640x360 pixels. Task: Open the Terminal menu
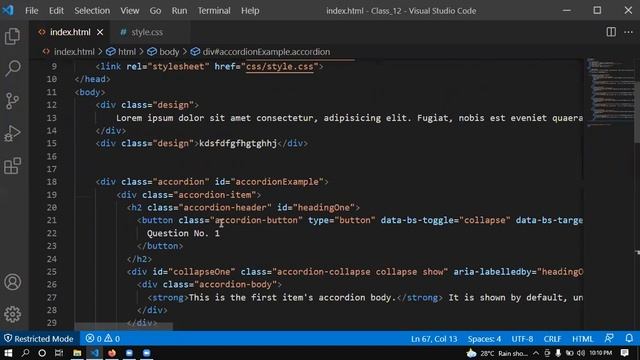point(214,11)
